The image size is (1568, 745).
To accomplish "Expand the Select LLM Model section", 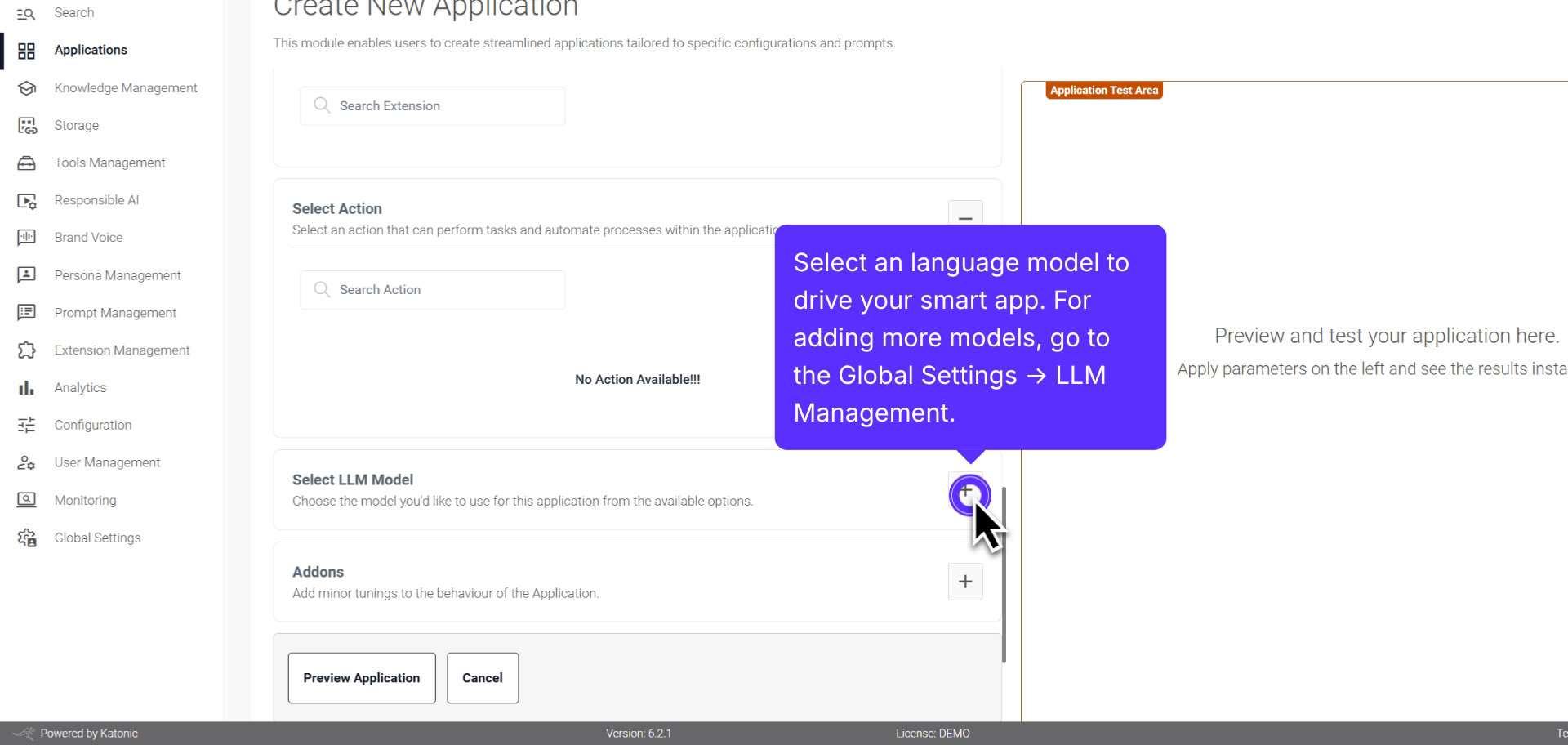I will [x=965, y=495].
